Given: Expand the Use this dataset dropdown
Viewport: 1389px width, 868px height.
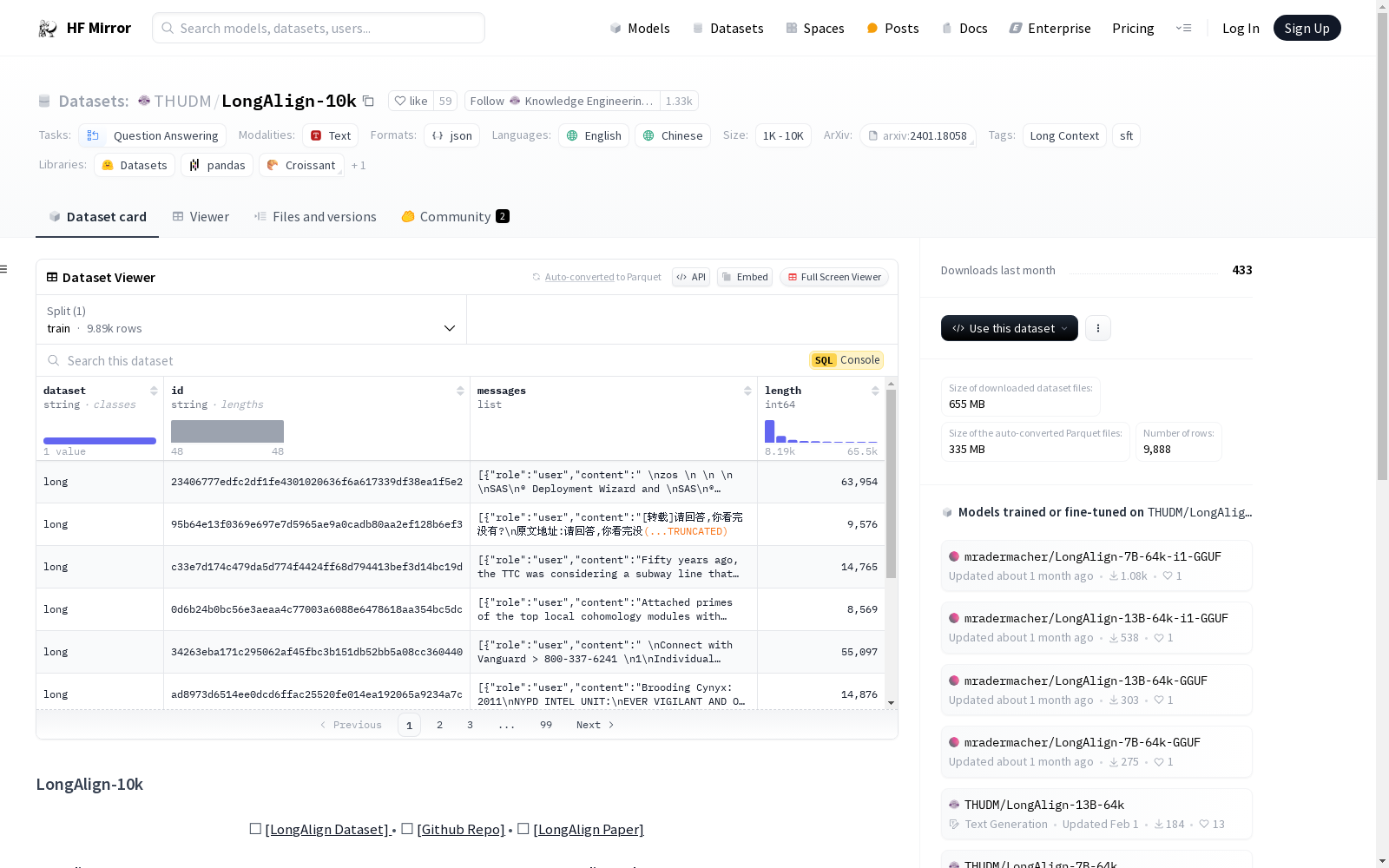Looking at the screenshot, I should (x=1009, y=328).
